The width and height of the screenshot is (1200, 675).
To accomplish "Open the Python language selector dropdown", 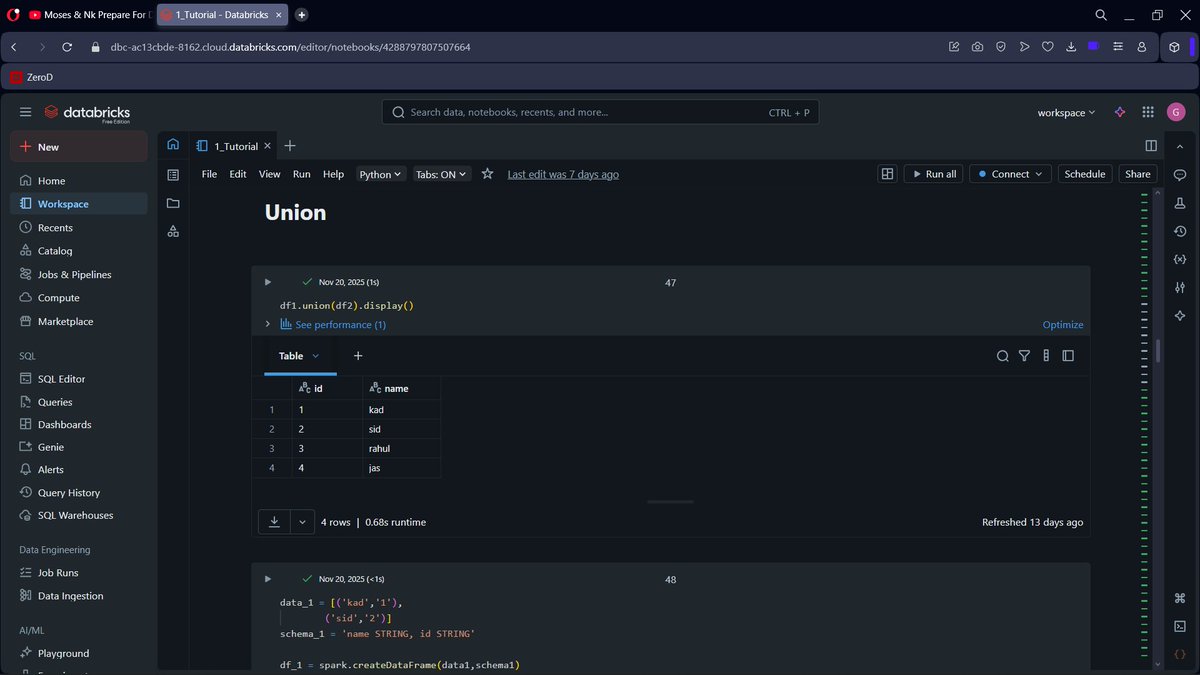I will (x=380, y=173).
